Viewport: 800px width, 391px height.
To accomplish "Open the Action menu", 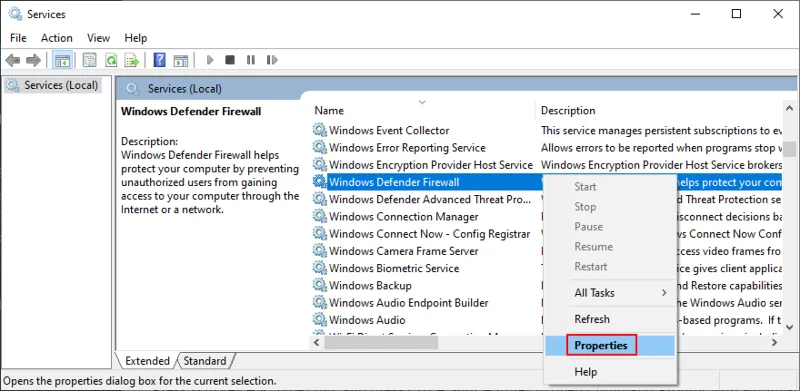I will point(57,38).
